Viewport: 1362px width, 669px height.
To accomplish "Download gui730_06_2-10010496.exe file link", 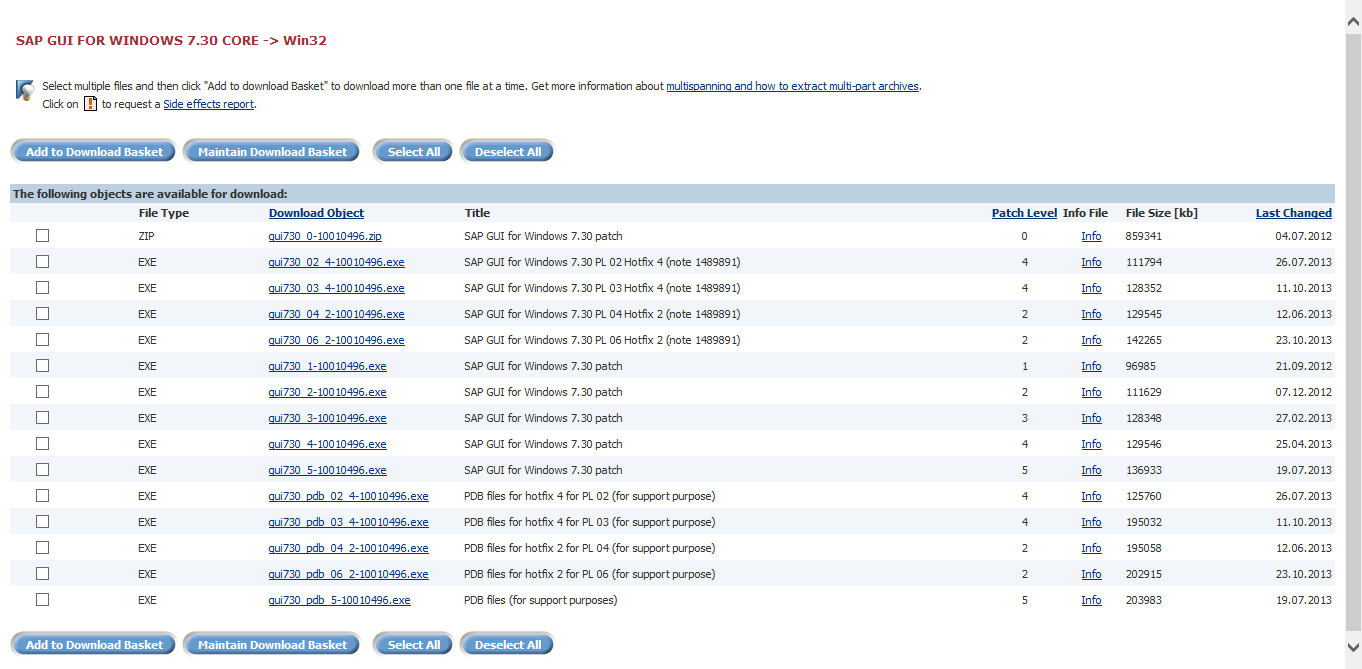I will (x=337, y=340).
